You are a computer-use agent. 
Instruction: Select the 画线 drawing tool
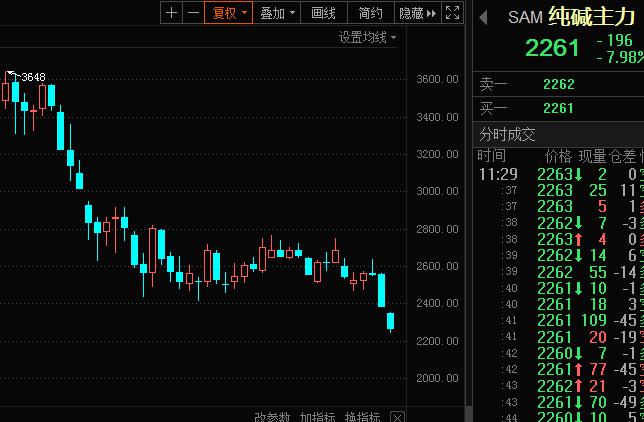[324, 13]
